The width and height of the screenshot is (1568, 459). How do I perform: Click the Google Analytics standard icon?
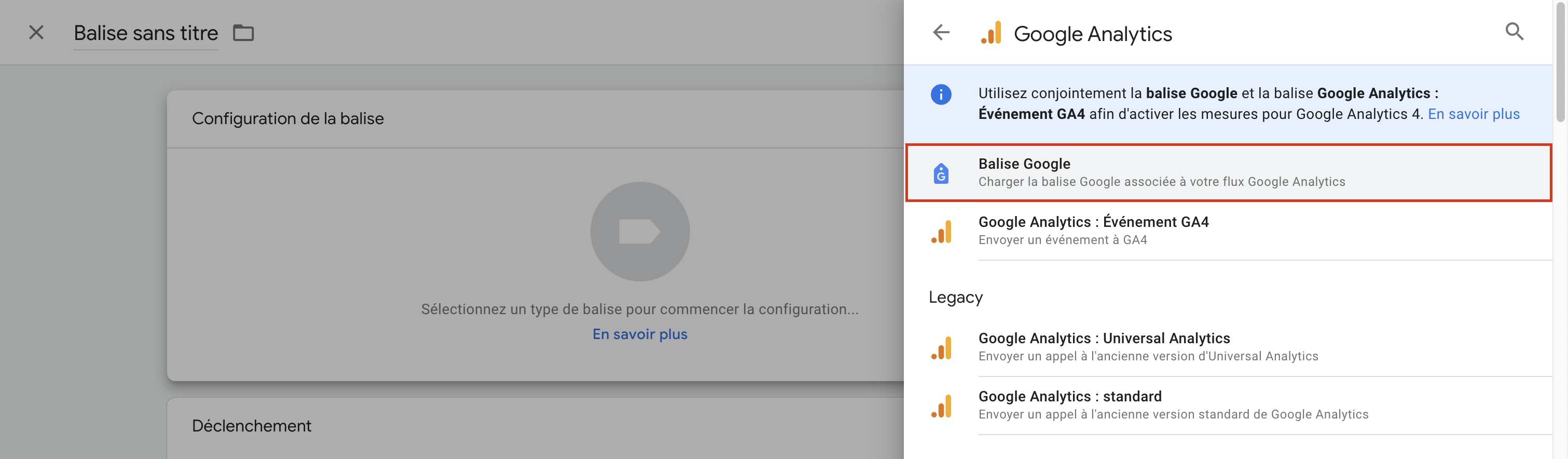point(941,406)
